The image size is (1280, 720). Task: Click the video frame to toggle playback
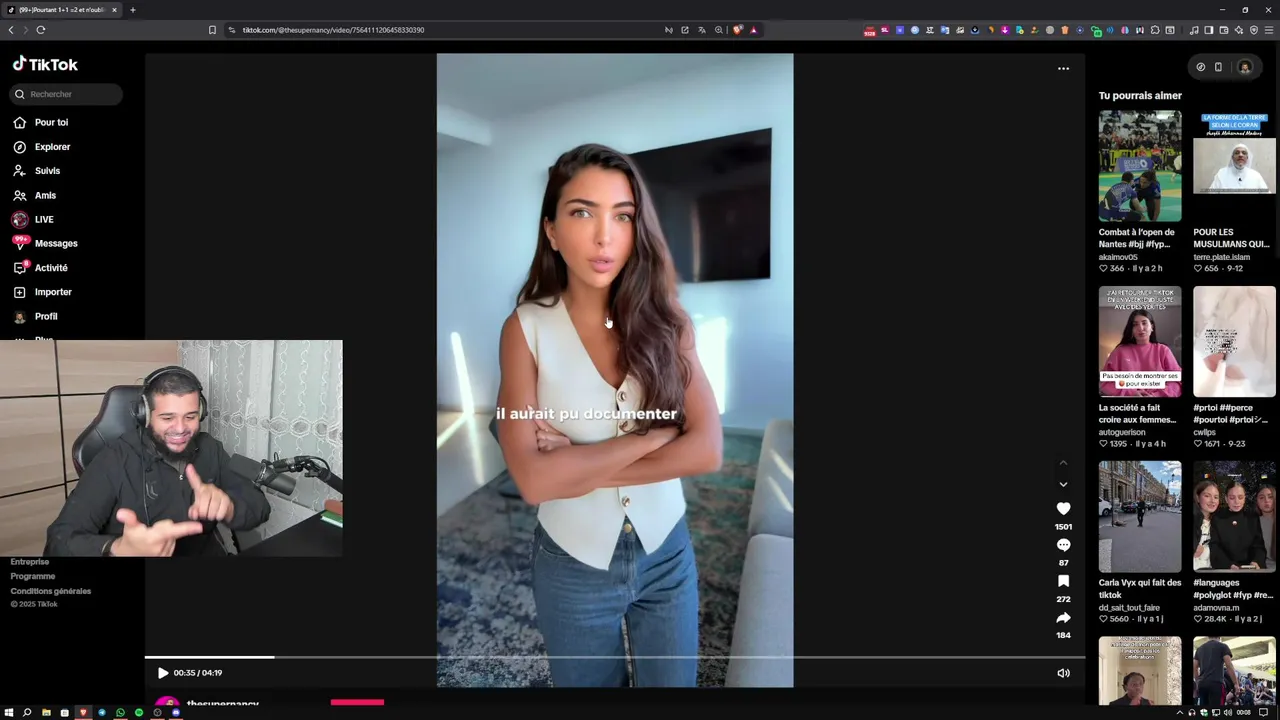click(x=615, y=370)
